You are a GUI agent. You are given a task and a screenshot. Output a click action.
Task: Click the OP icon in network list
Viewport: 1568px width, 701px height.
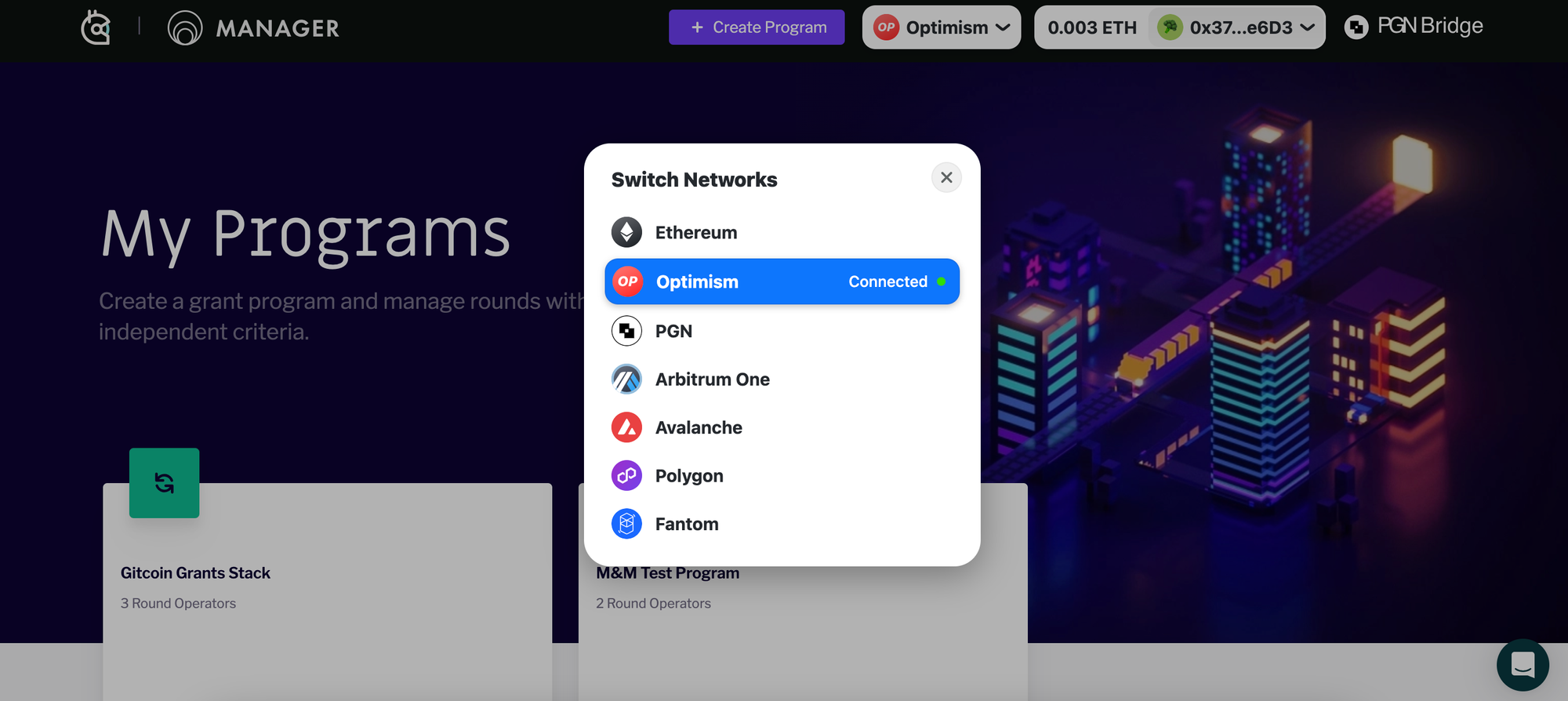(x=627, y=281)
